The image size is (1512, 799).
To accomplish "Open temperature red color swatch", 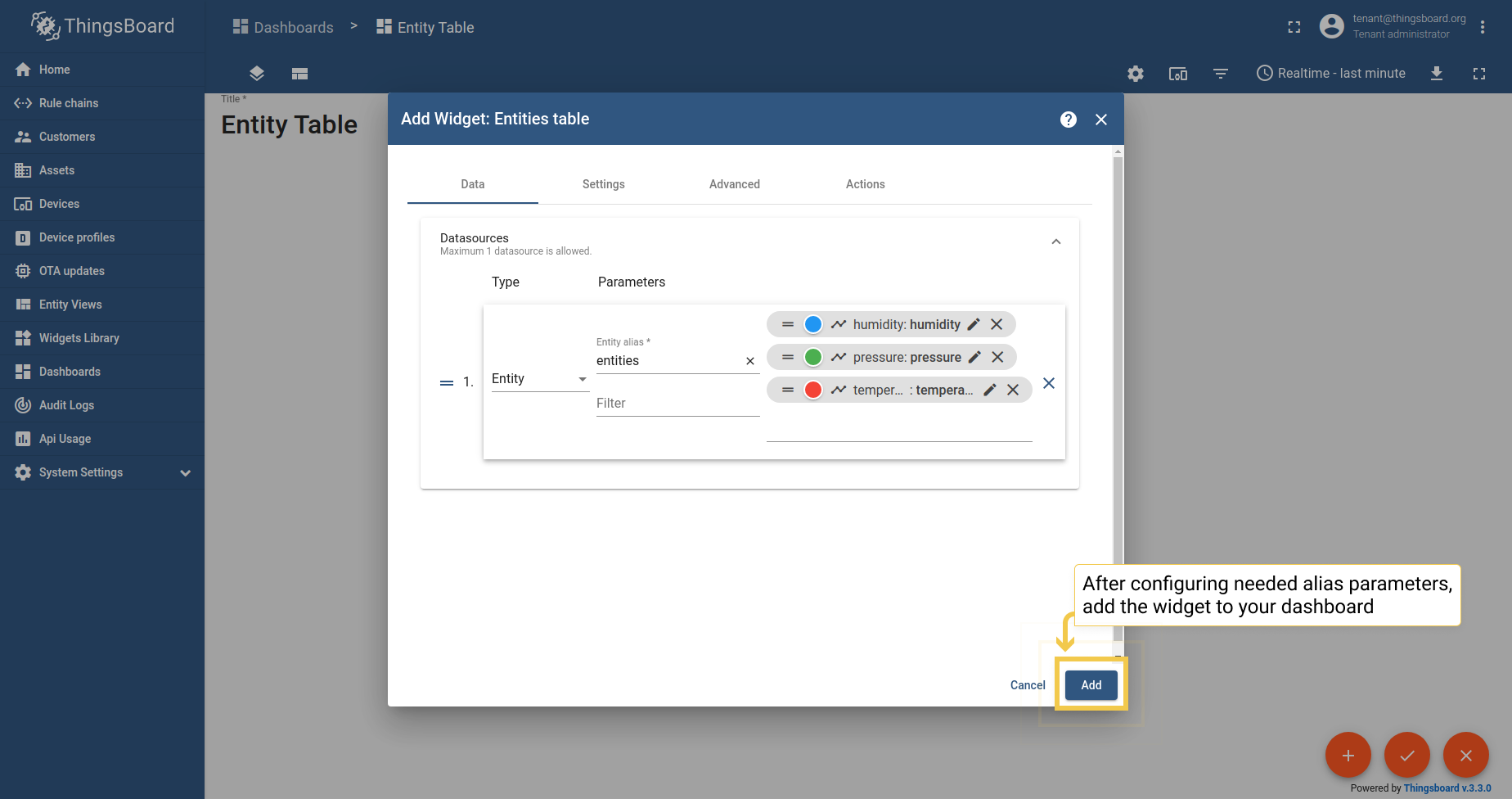I will click(813, 390).
